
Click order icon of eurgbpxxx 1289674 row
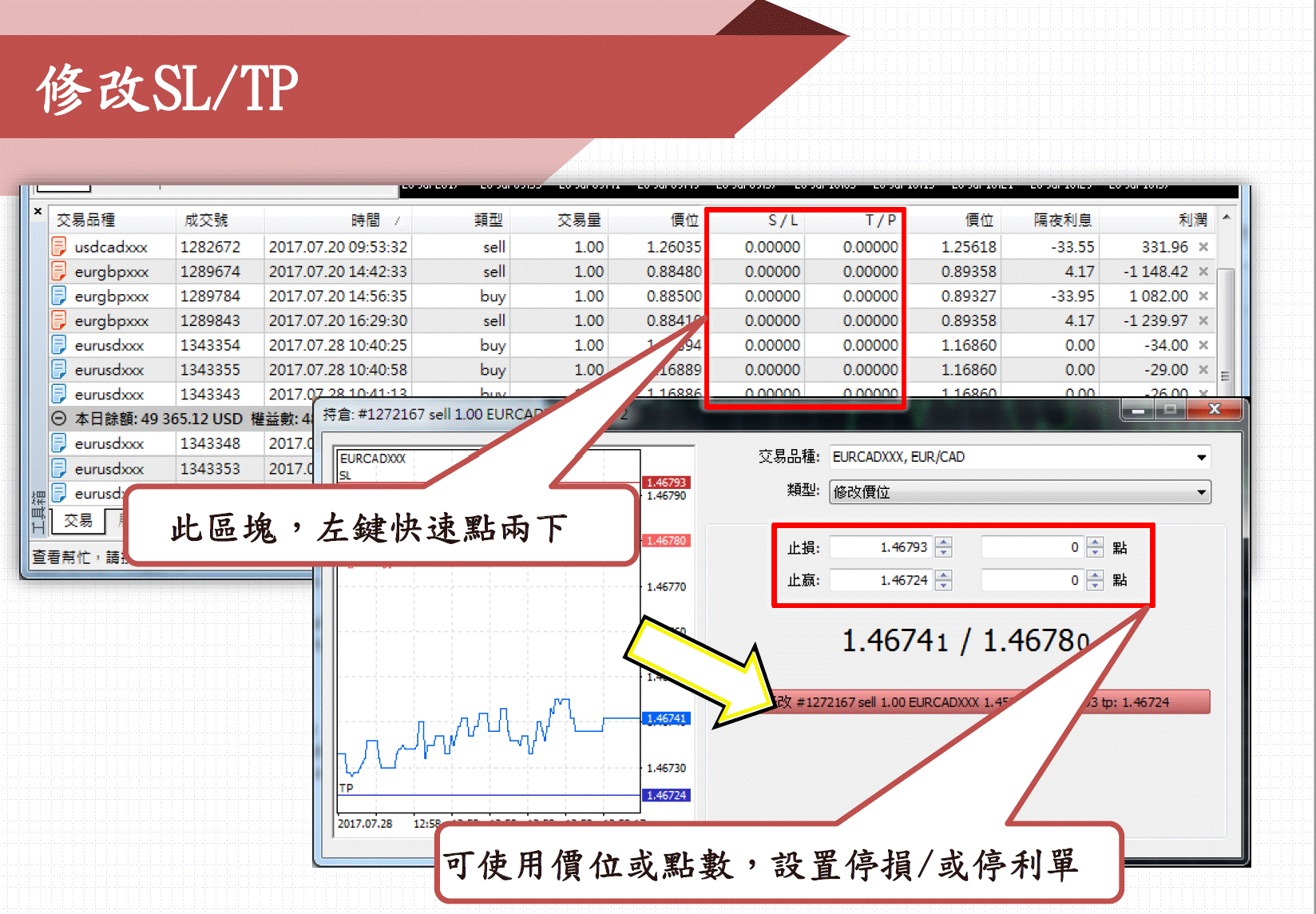58,272
